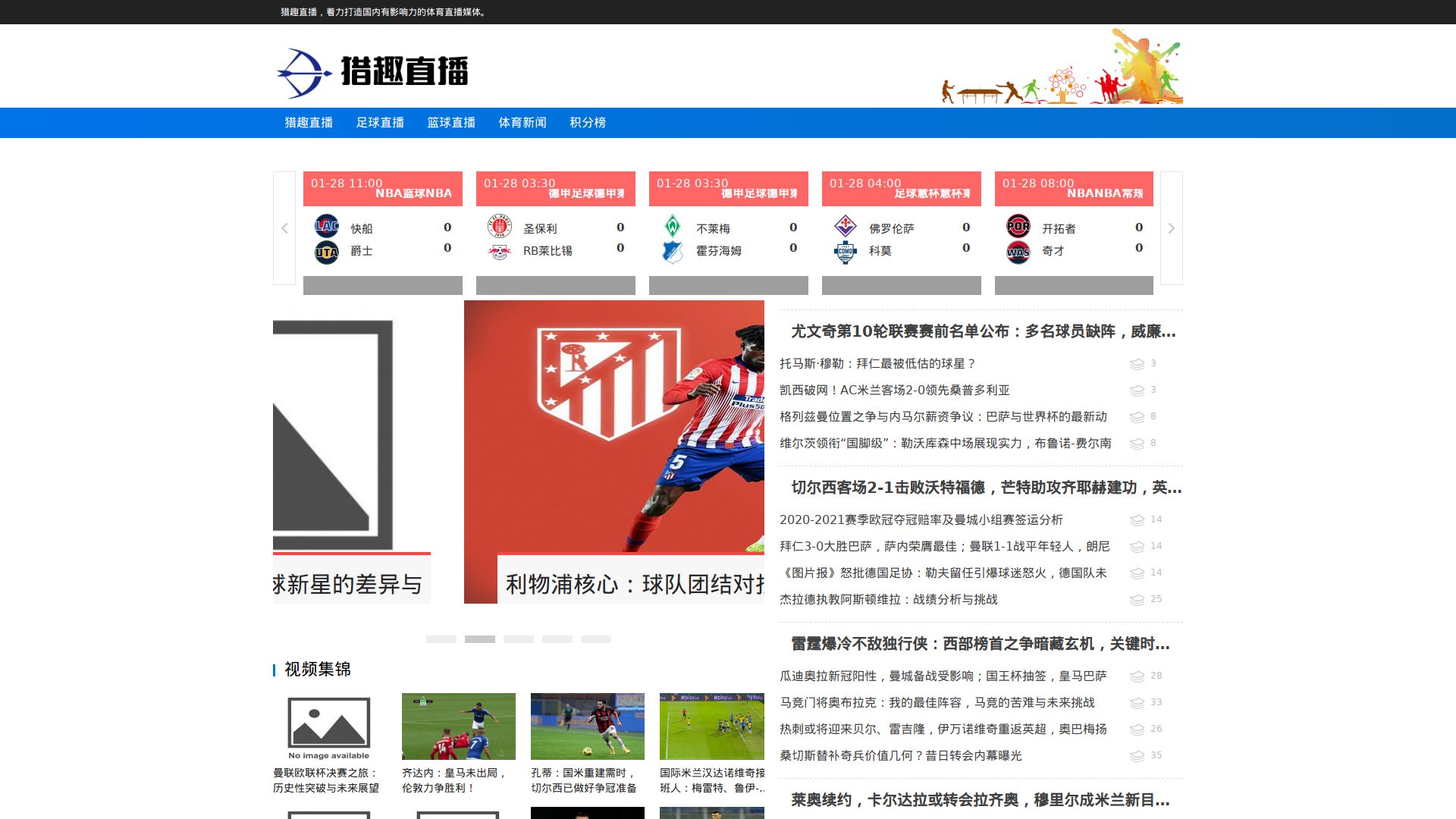Open 篮球直播 navigation menu item
The width and height of the screenshot is (1456, 819).
[x=451, y=123]
